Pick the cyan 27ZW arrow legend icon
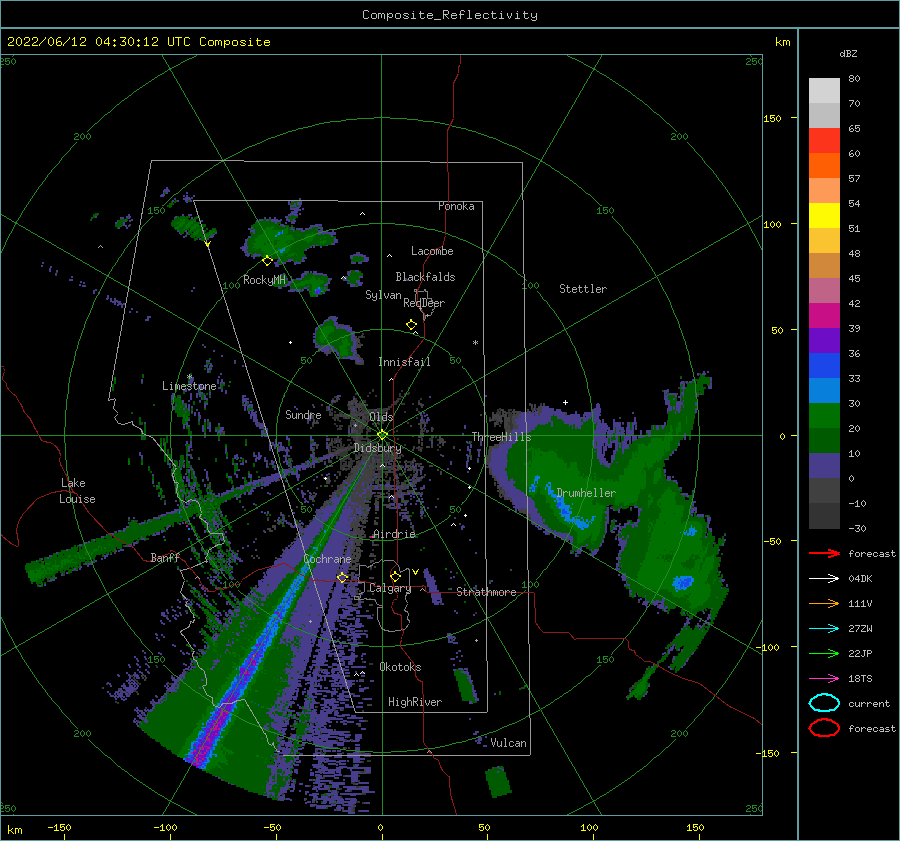The height and width of the screenshot is (841, 900). (x=824, y=629)
